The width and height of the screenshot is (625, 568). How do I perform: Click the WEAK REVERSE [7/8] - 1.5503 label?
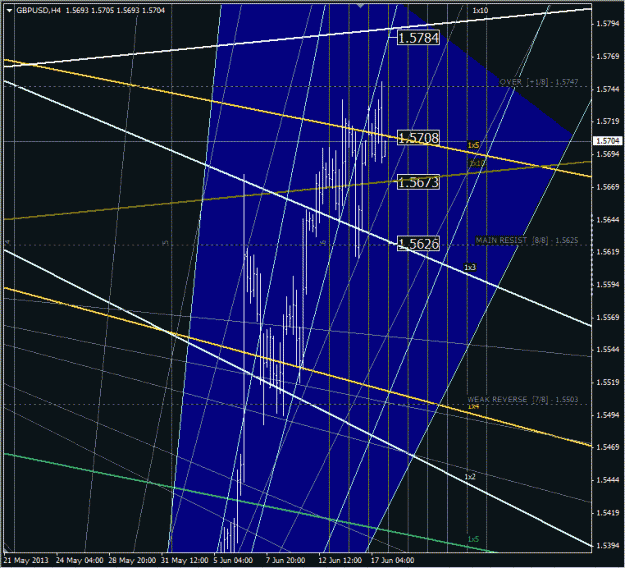[x=523, y=399]
